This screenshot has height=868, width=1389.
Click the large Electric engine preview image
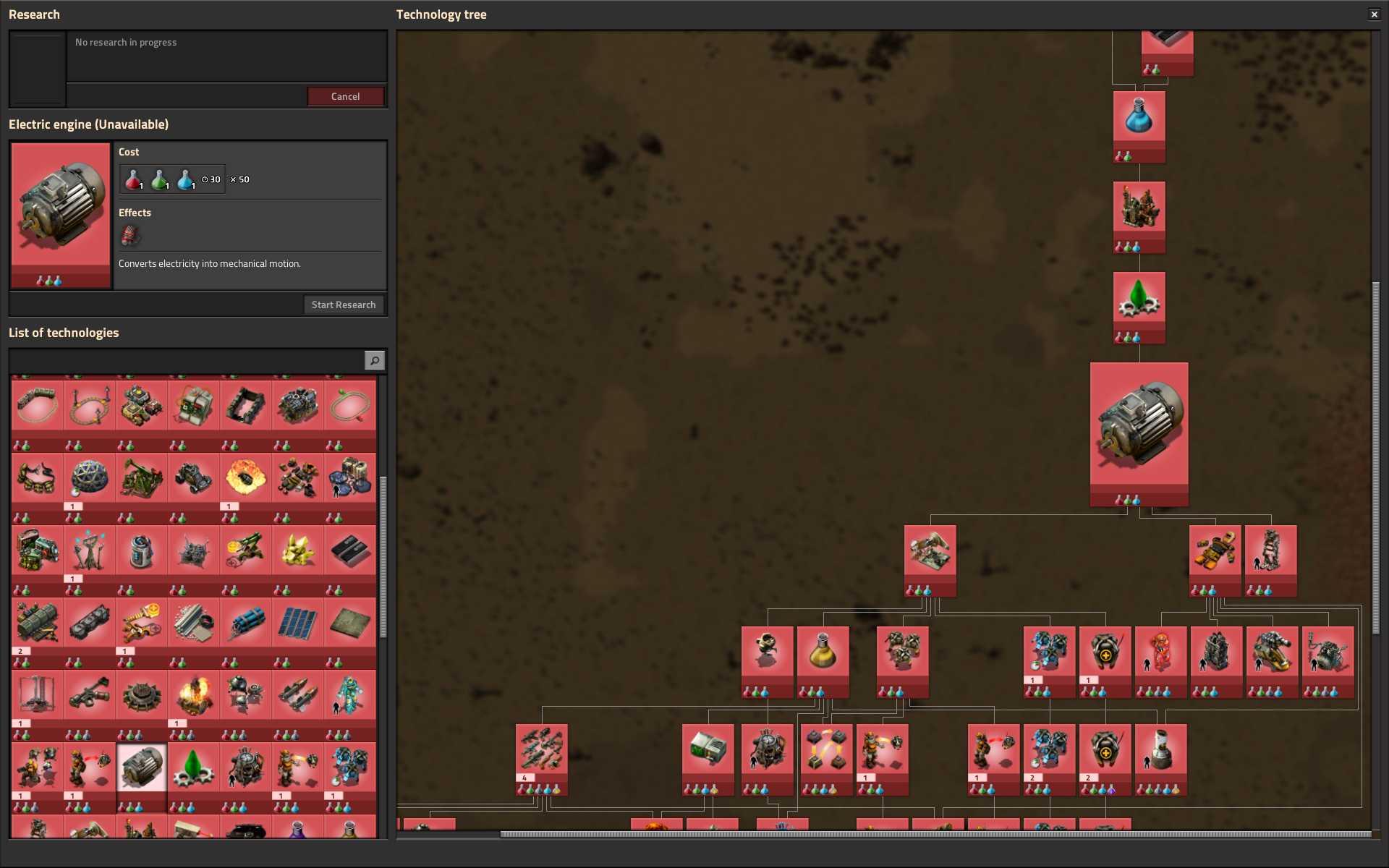(61, 215)
